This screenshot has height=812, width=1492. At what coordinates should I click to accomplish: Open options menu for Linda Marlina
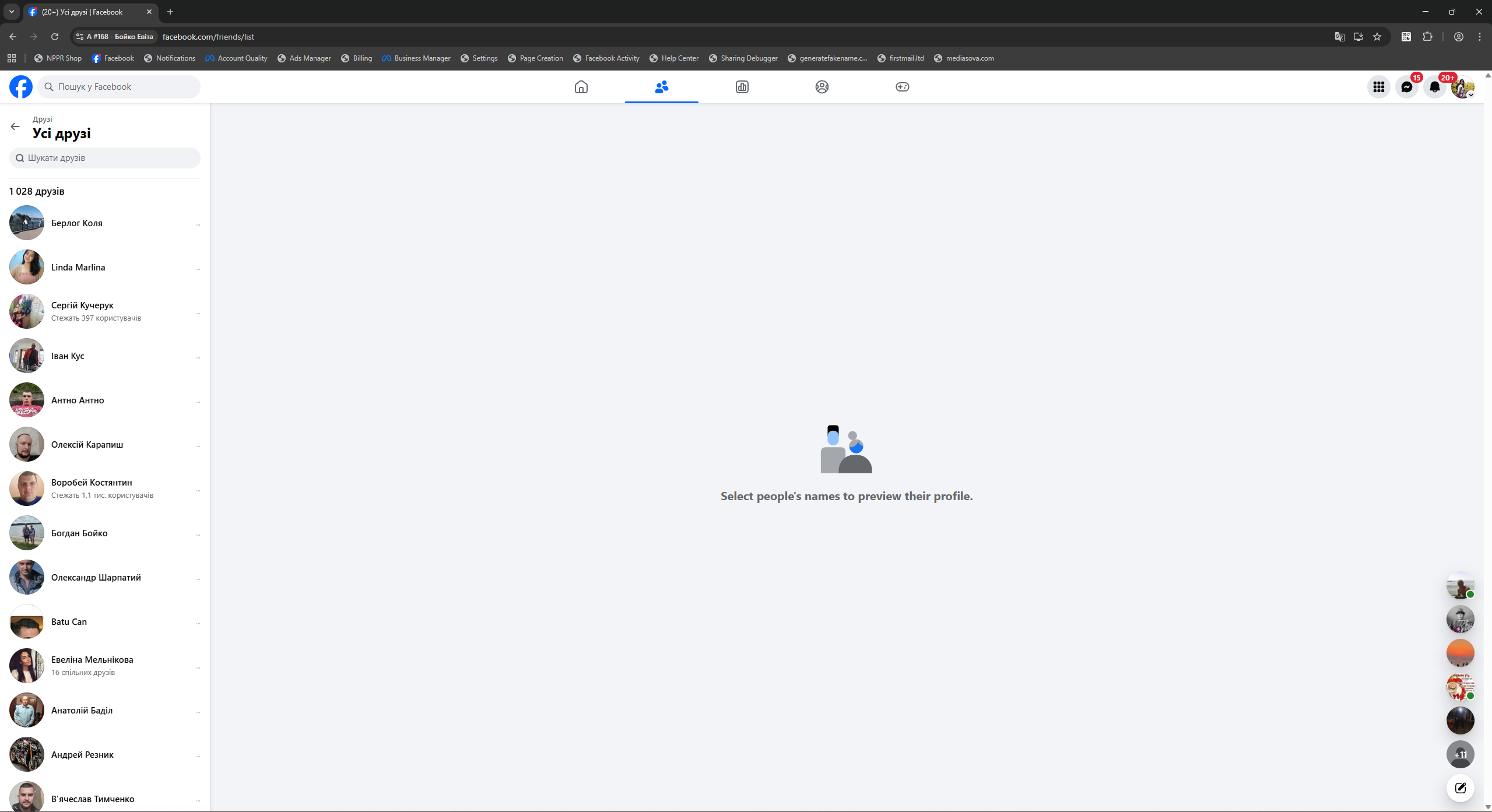[x=198, y=268]
